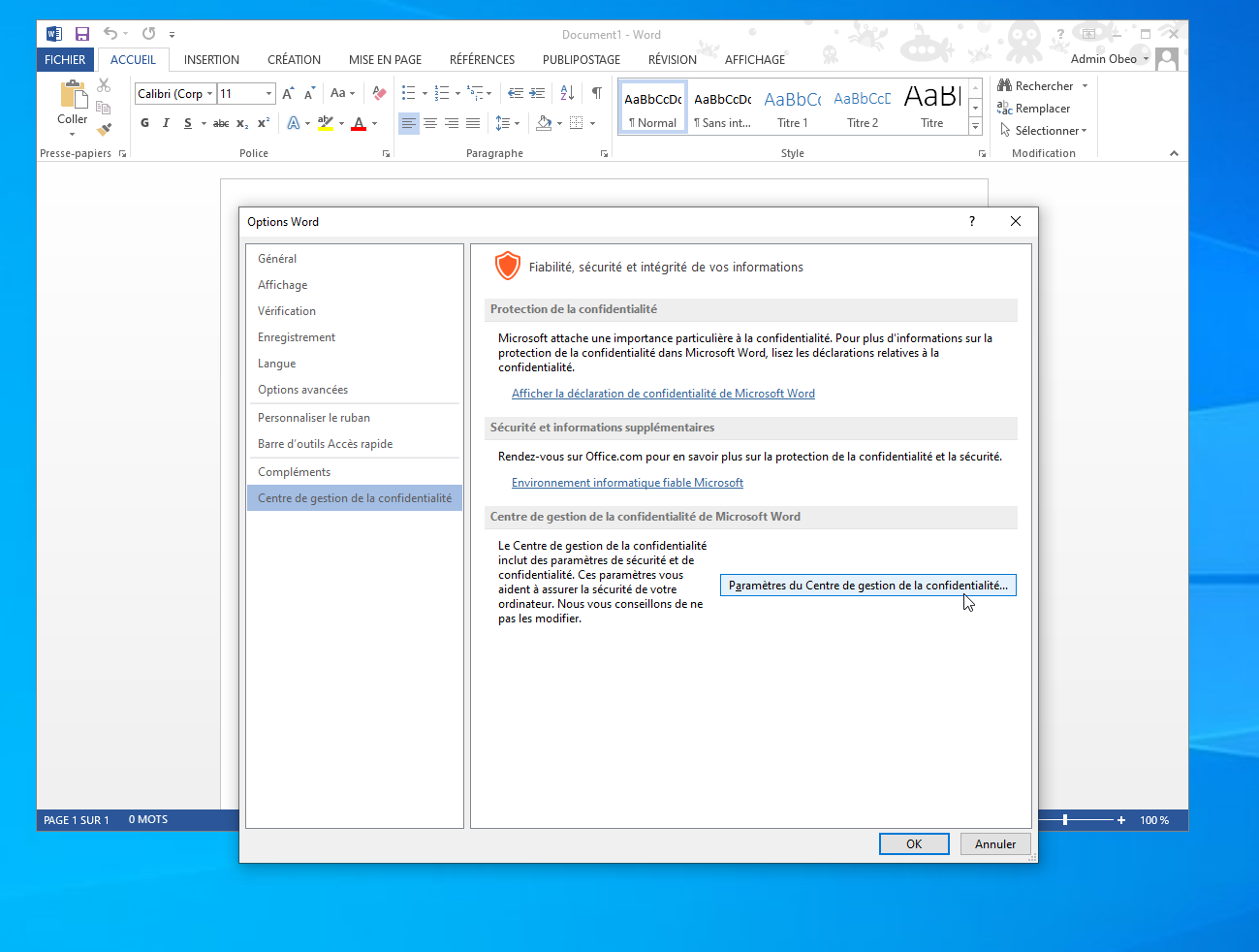The image size is (1259, 952).
Task: Switch to the MISE EN PAGE tab
Action: (x=385, y=60)
